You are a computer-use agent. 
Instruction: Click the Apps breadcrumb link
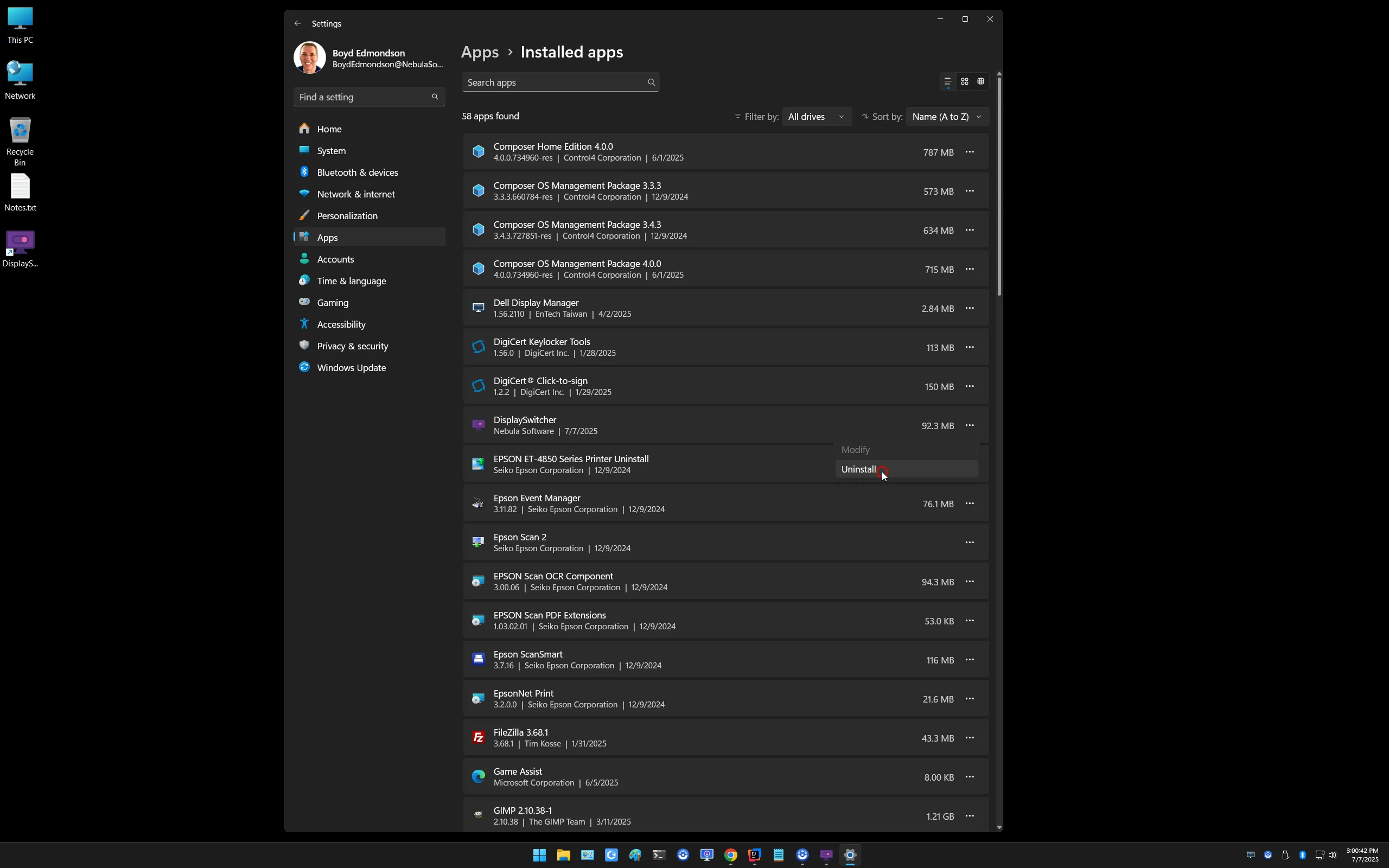click(x=480, y=52)
